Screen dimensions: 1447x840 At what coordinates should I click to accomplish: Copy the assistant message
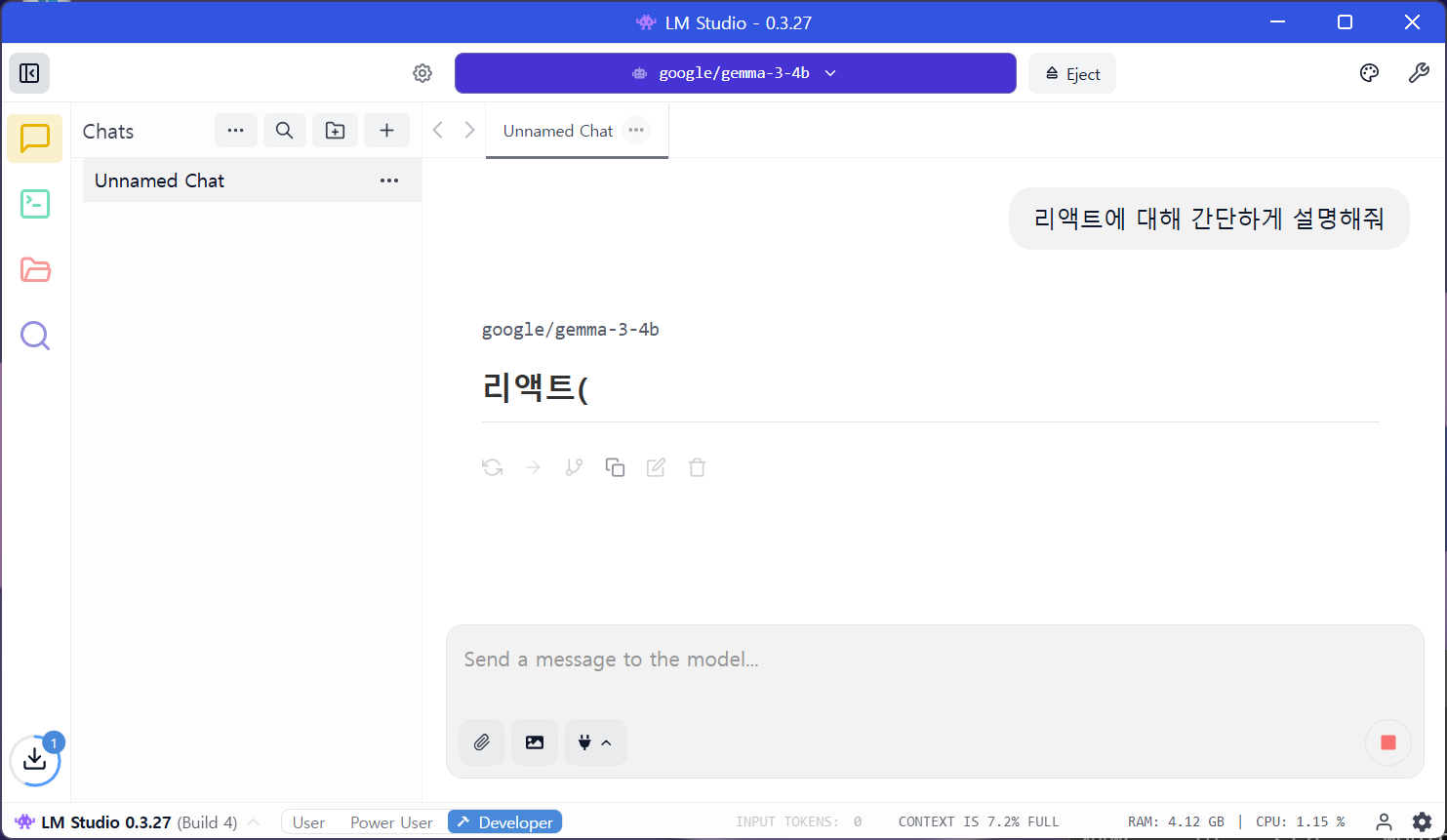[x=615, y=467]
